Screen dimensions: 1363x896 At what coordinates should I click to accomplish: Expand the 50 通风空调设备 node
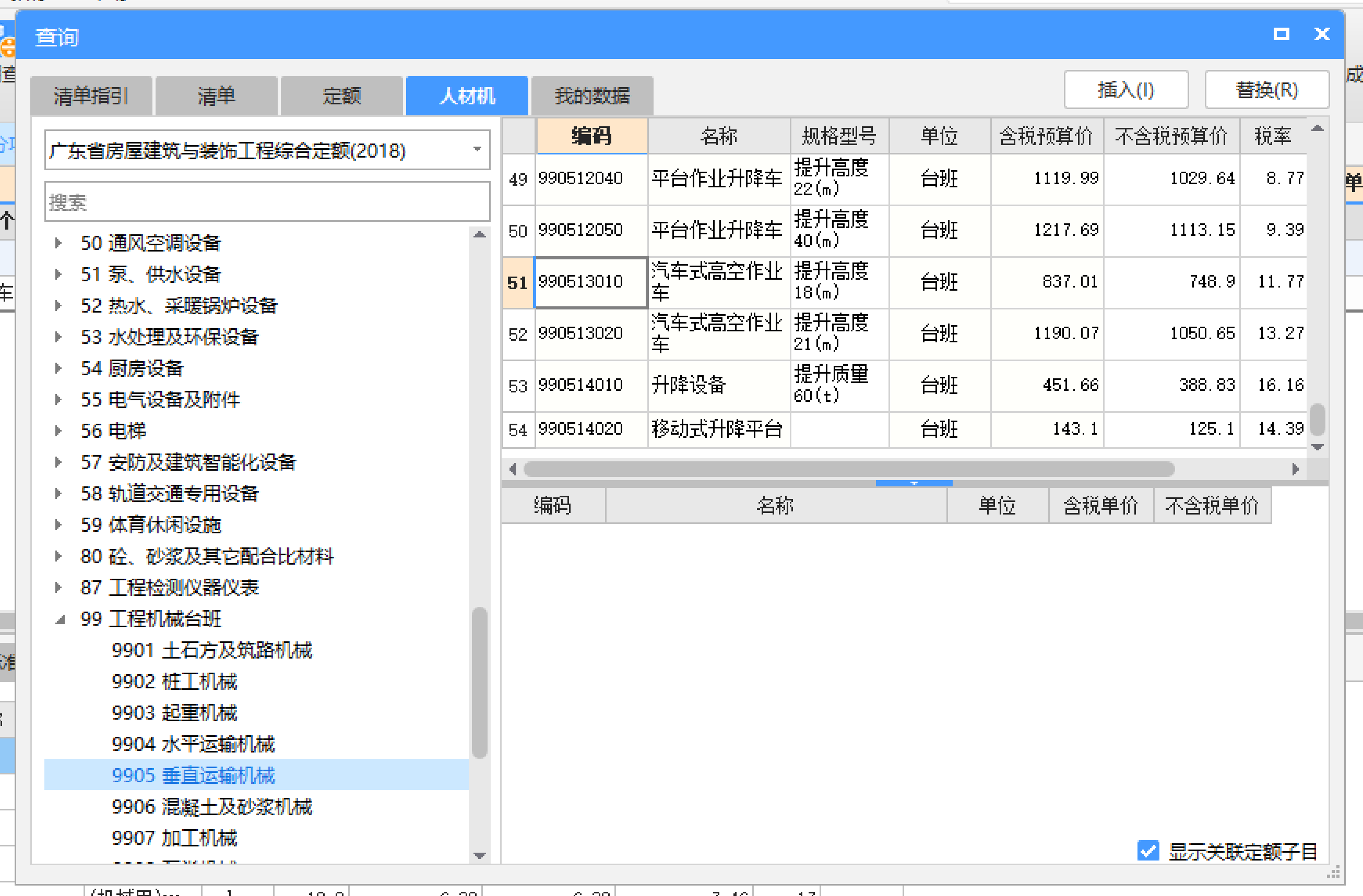(58, 243)
